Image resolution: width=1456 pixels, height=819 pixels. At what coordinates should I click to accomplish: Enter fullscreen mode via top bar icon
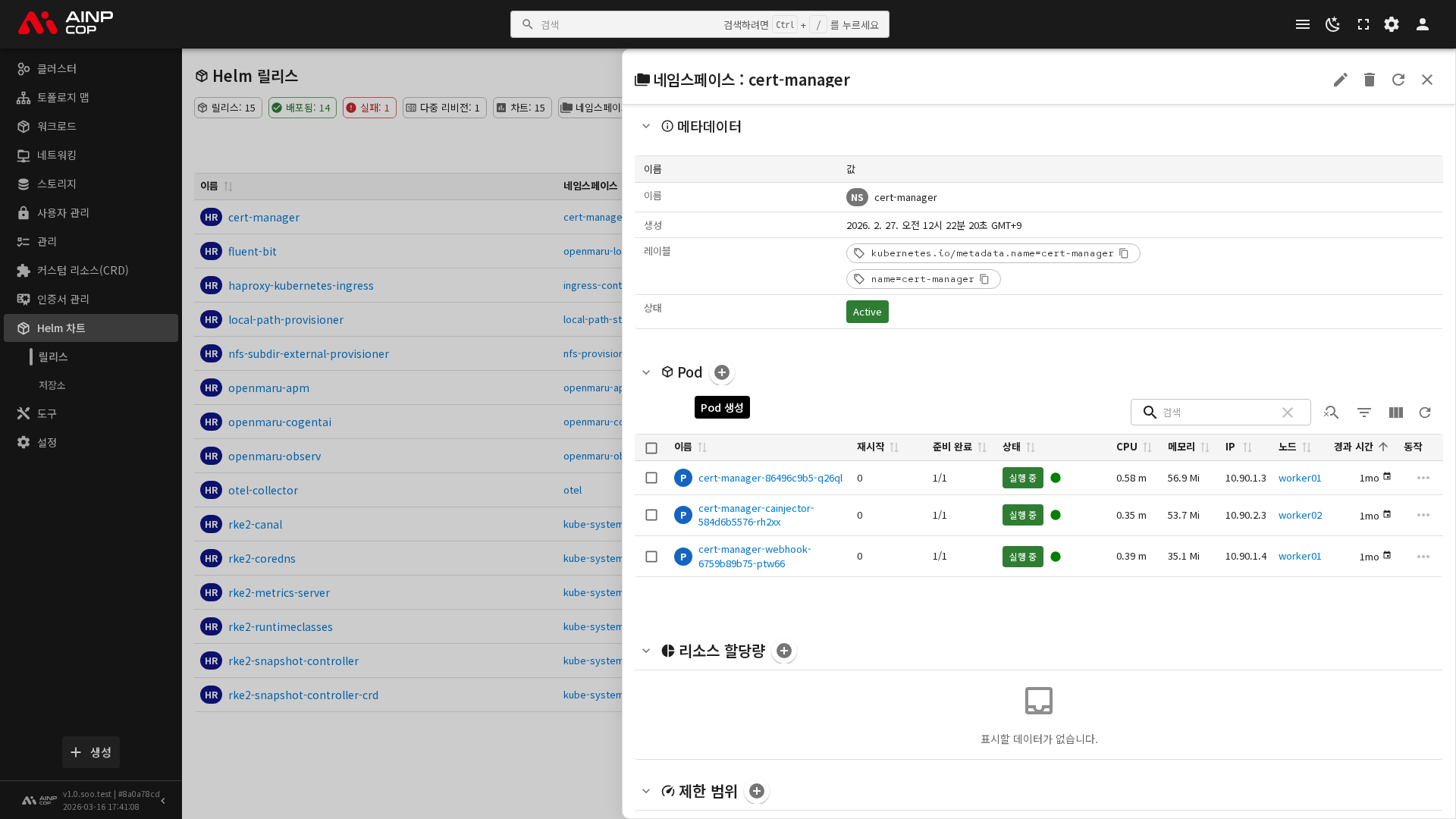click(x=1363, y=24)
